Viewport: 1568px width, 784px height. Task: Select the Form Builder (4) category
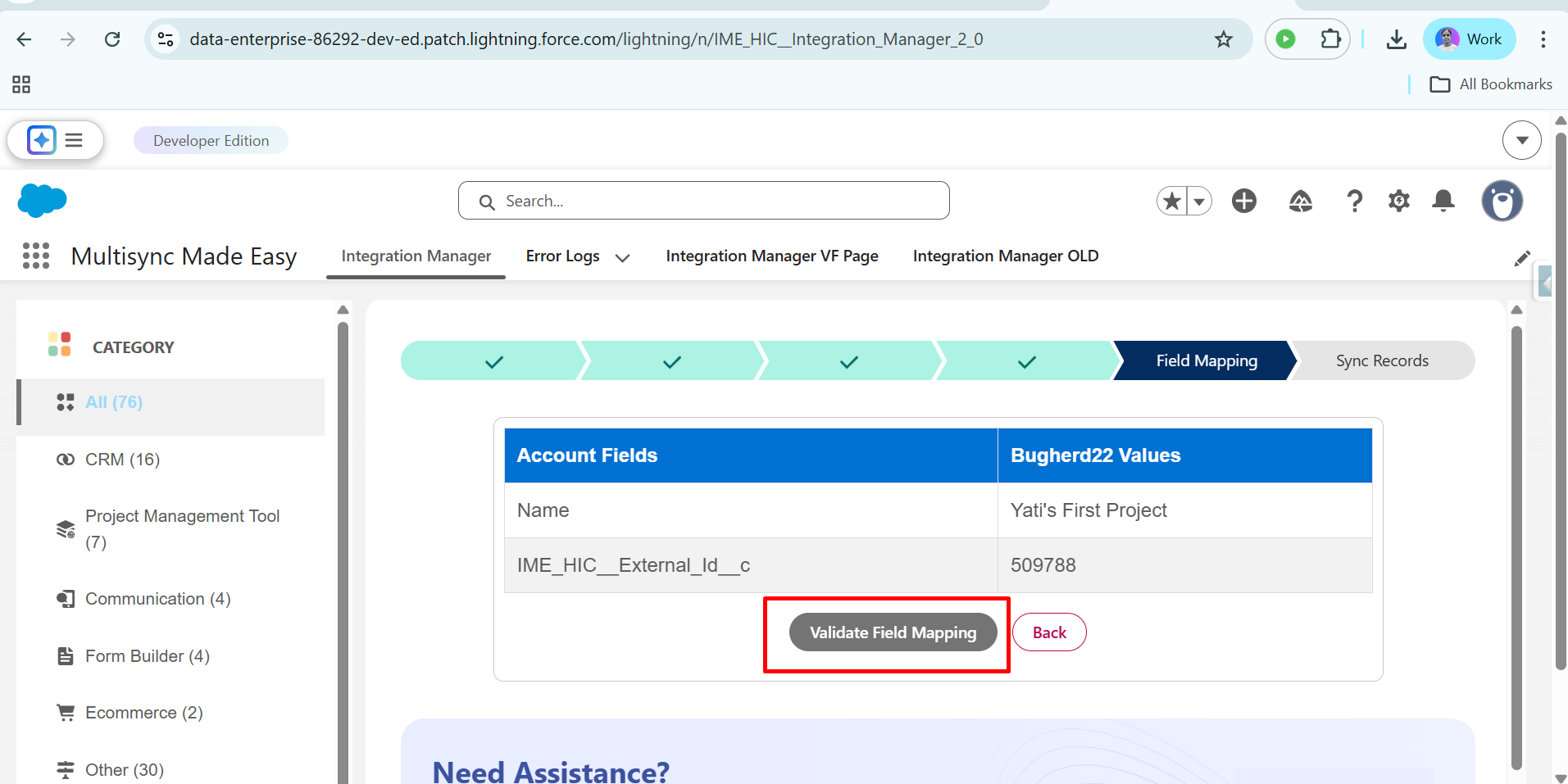[172, 656]
